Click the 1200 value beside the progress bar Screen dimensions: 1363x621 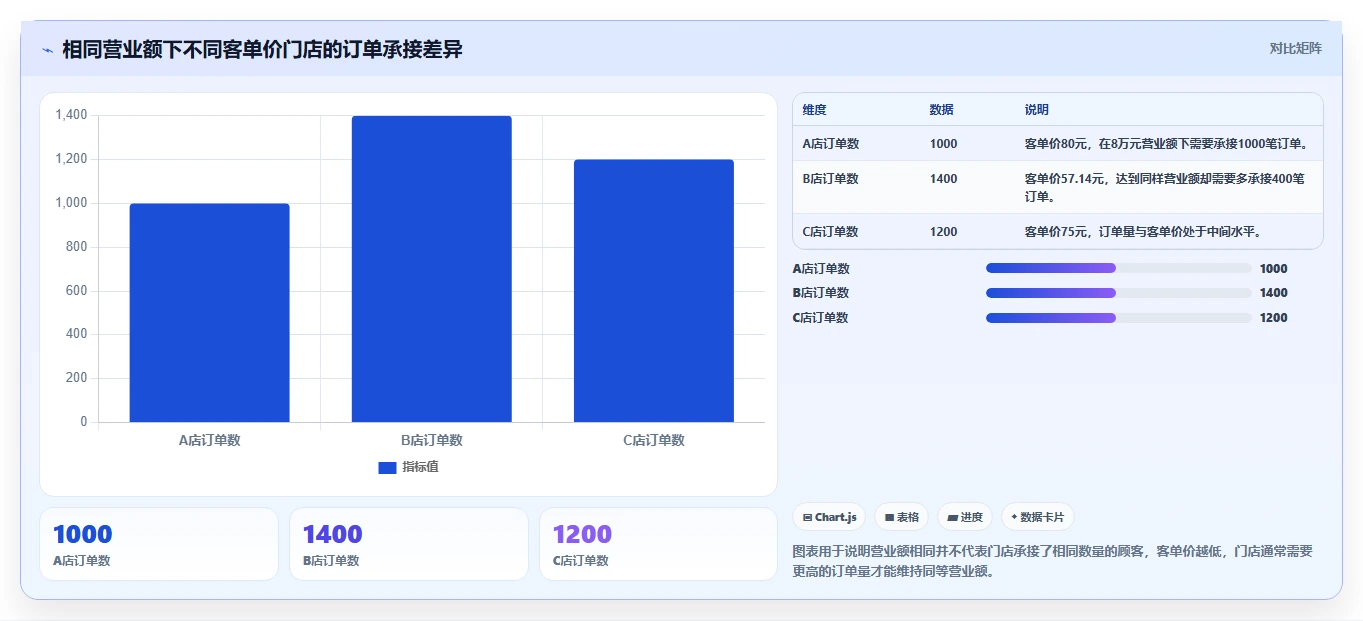1273,318
